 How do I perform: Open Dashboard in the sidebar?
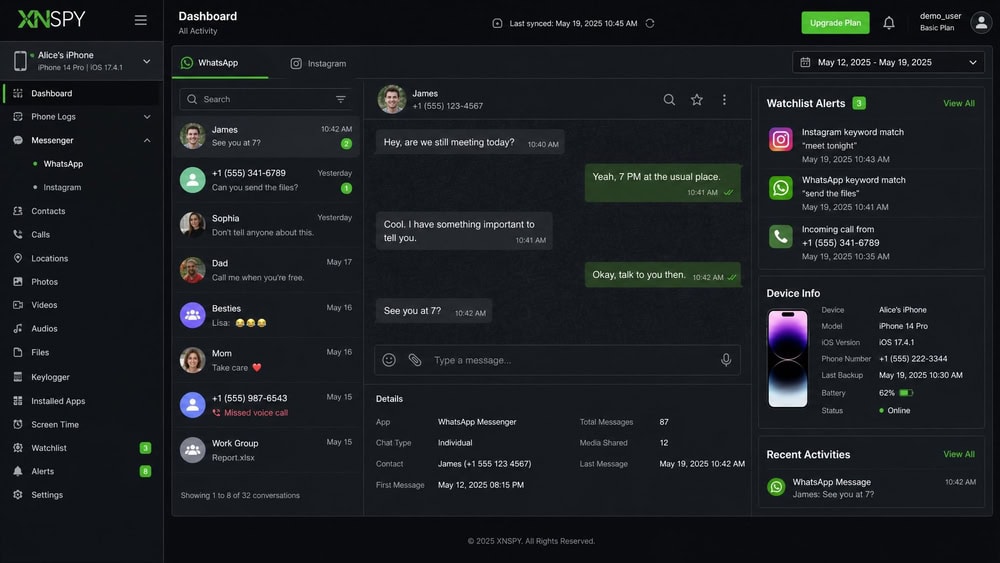[82, 93]
